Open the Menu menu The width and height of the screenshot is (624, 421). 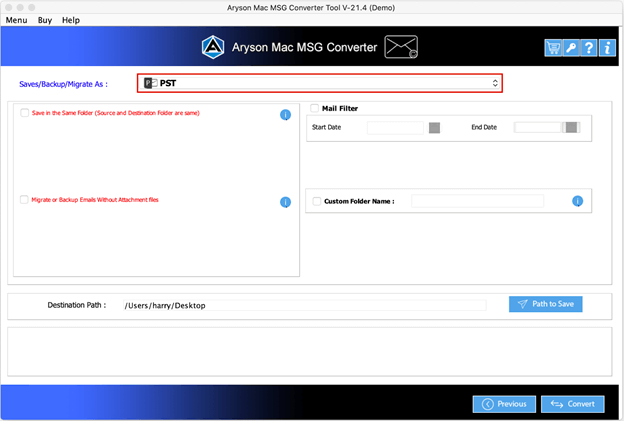pyautogui.click(x=16, y=20)
